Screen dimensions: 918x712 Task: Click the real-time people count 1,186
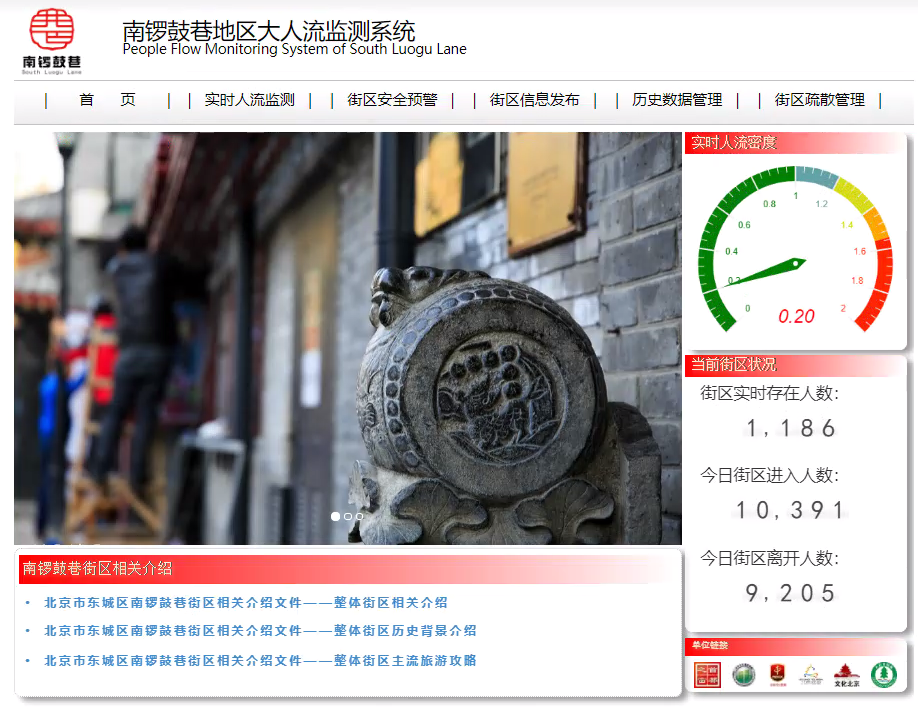click(790, 429)
